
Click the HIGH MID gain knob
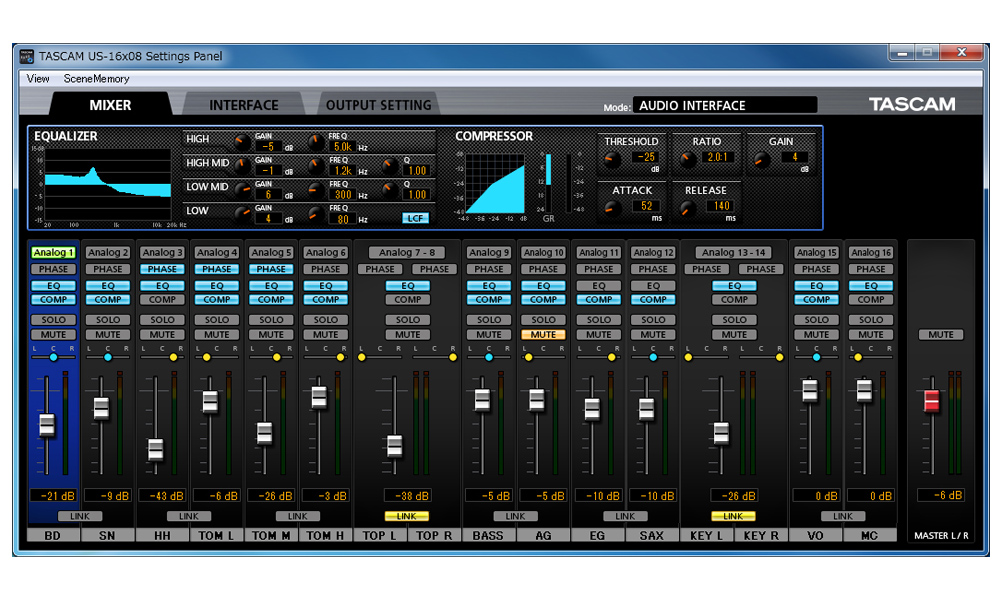click(242, 167)
